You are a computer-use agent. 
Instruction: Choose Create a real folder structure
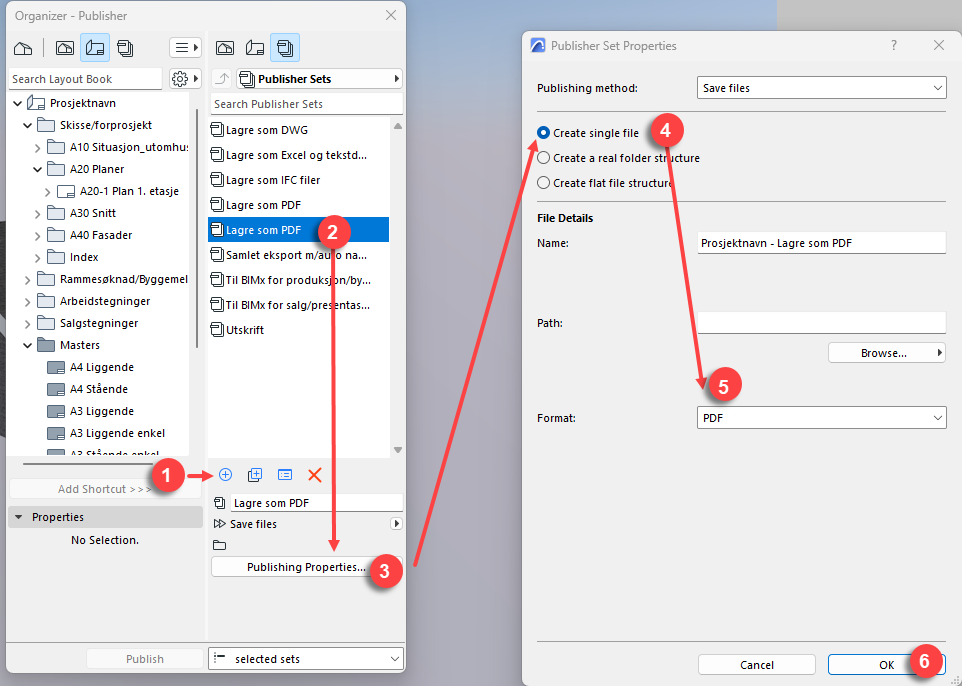tap(544, 158)
